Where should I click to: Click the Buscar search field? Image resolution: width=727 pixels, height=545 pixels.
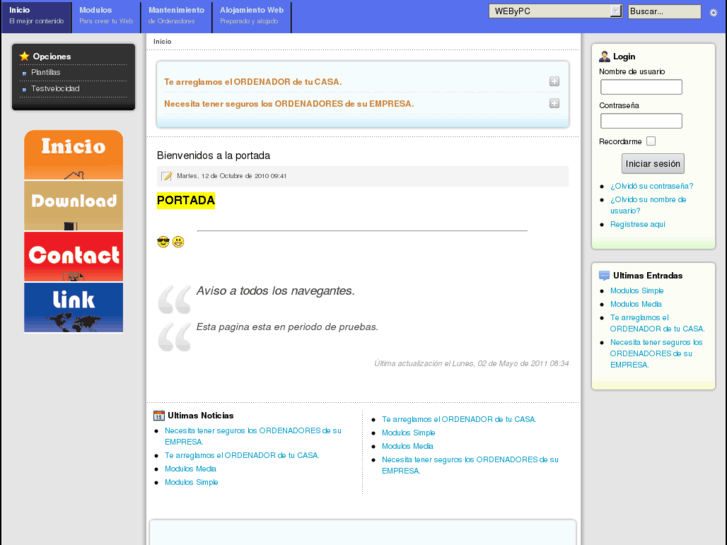tap(664, 12)
